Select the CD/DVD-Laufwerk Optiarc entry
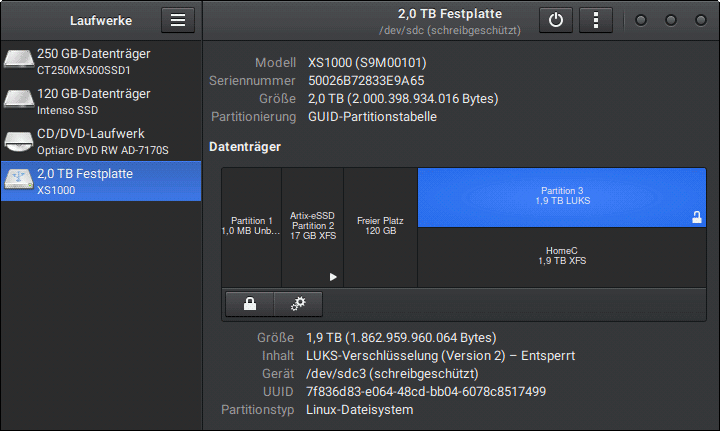Screen dimensions: 720x431 tap(101, 140)
